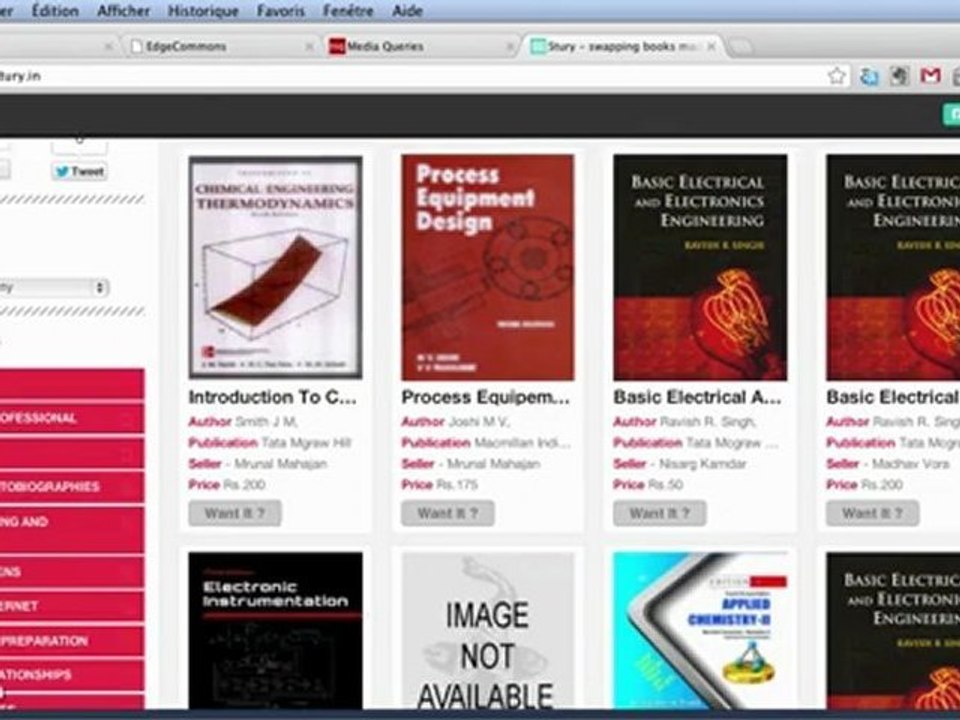Open Basic Electrical cover sold by Nisarg Kamdar
Image resolution: width=960 pixels, height=720 pixels.
(700, 268)
